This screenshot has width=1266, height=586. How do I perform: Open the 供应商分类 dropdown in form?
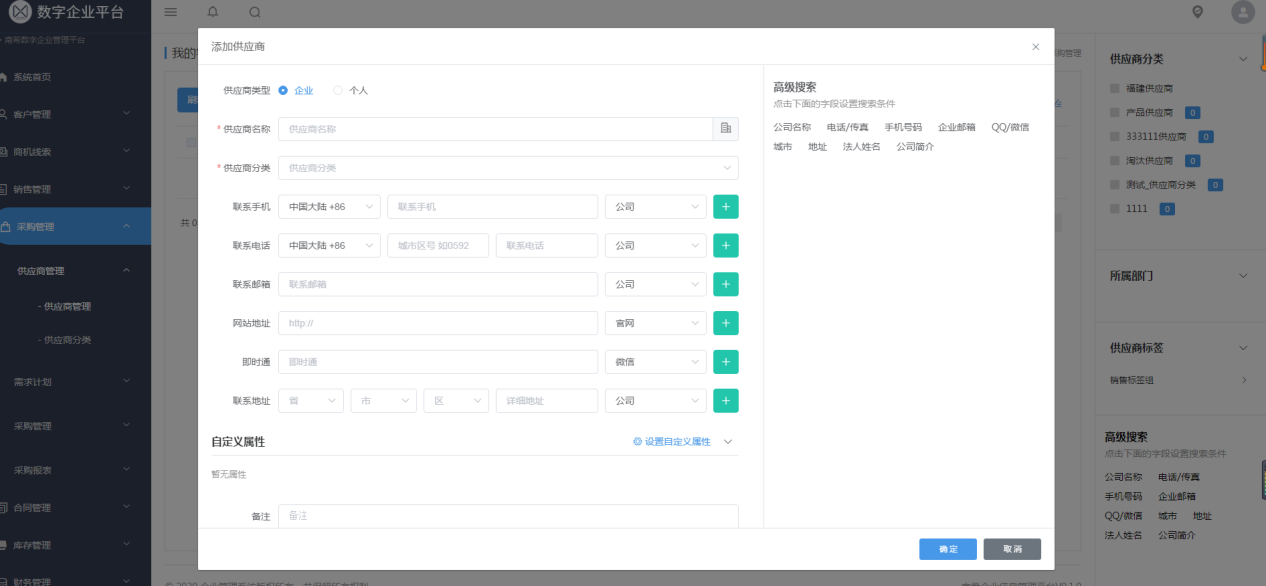(x=508, y=168)
